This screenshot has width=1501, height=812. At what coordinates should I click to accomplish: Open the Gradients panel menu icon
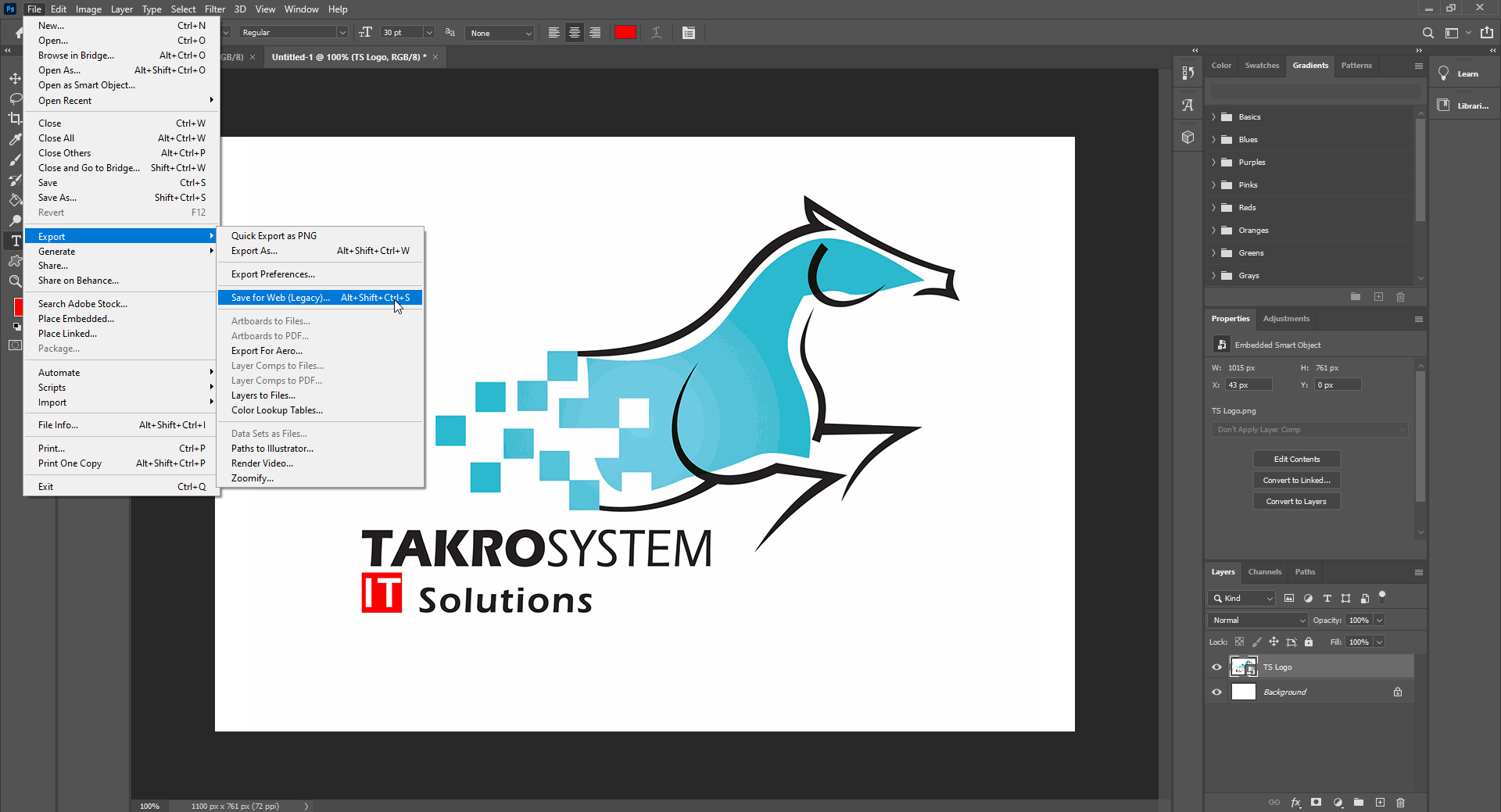[x=1418, y=66]
